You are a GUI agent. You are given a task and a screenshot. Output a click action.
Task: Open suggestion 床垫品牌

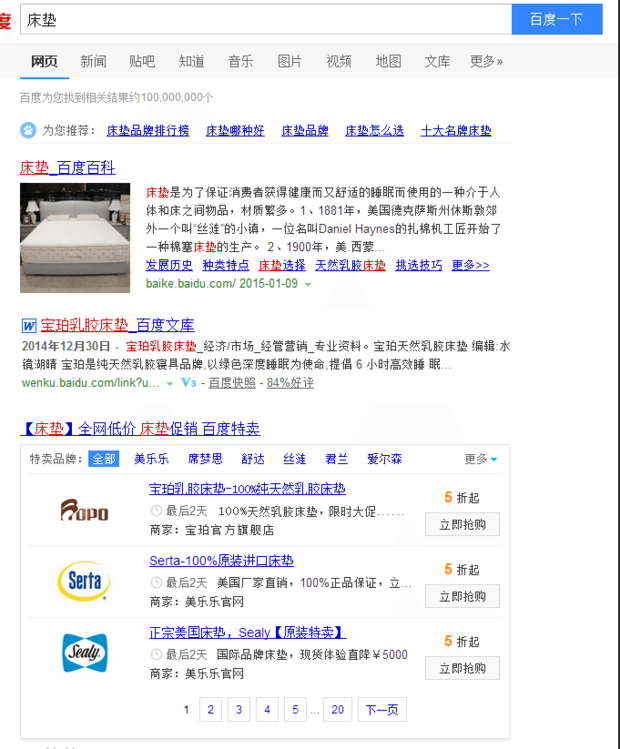(305, 130)
